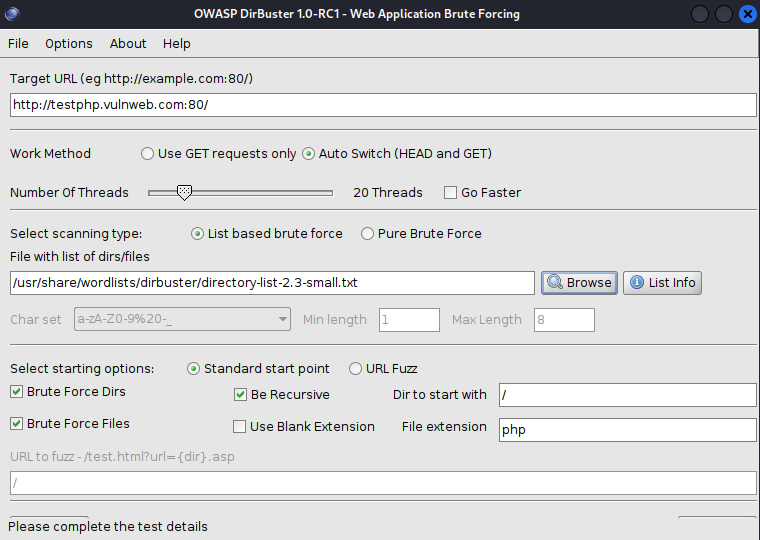Click the URL to fuzz input field
Screen dimensions: 760x540
[383, 483]
